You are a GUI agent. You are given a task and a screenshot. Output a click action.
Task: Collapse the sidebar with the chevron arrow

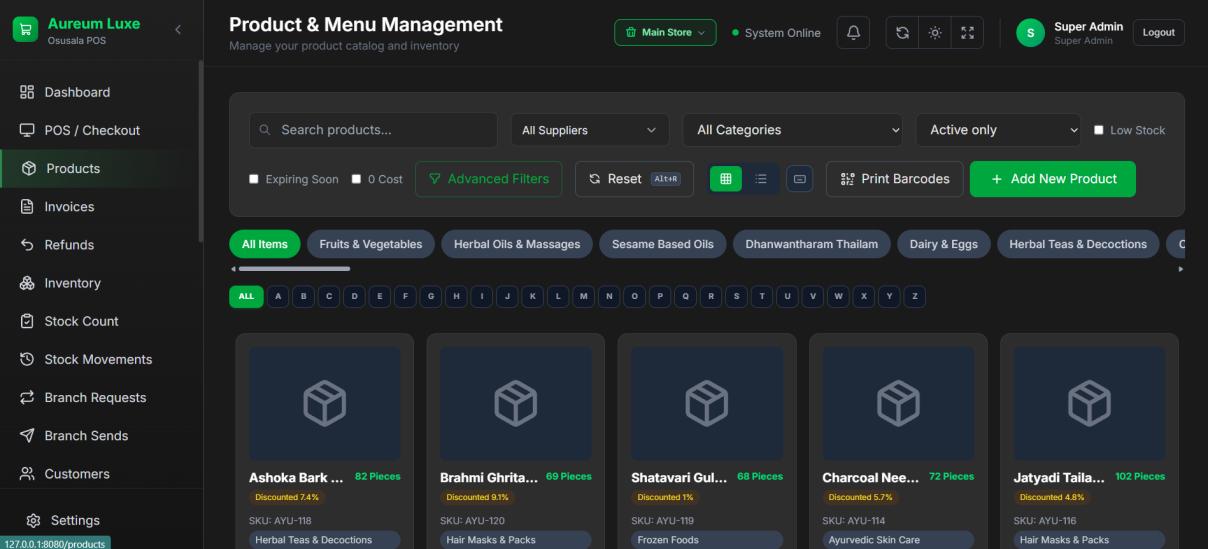(178, 30)
